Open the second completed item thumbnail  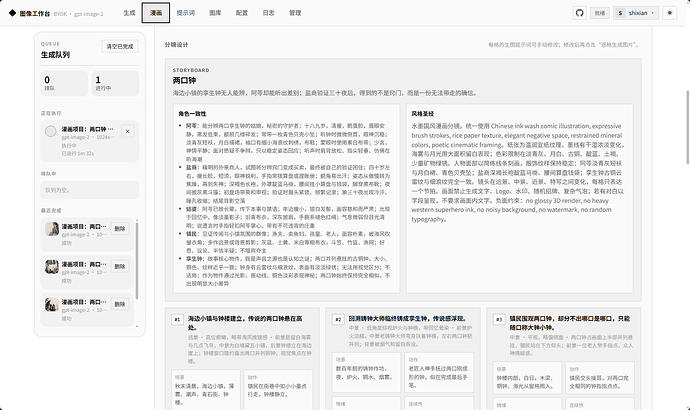[52, 267]
